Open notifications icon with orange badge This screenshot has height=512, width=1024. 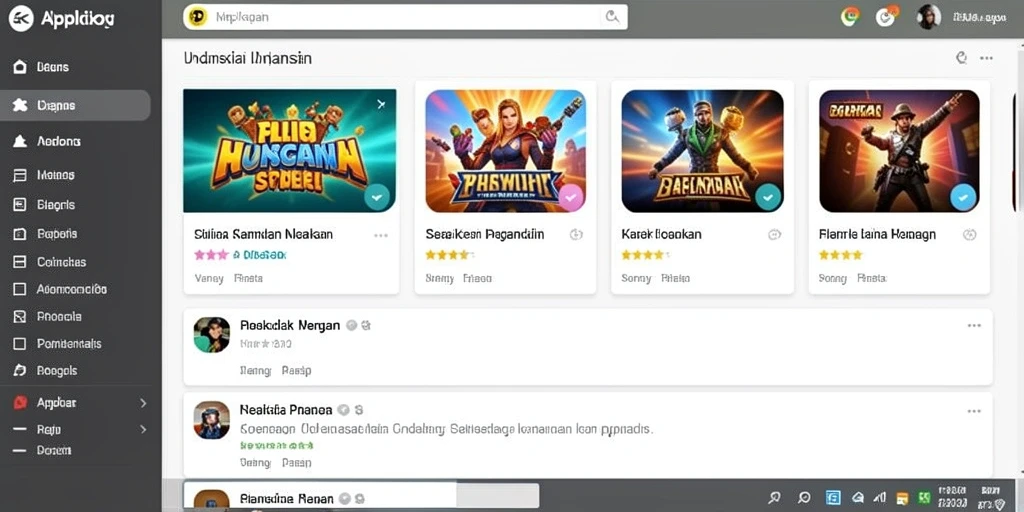886,16
